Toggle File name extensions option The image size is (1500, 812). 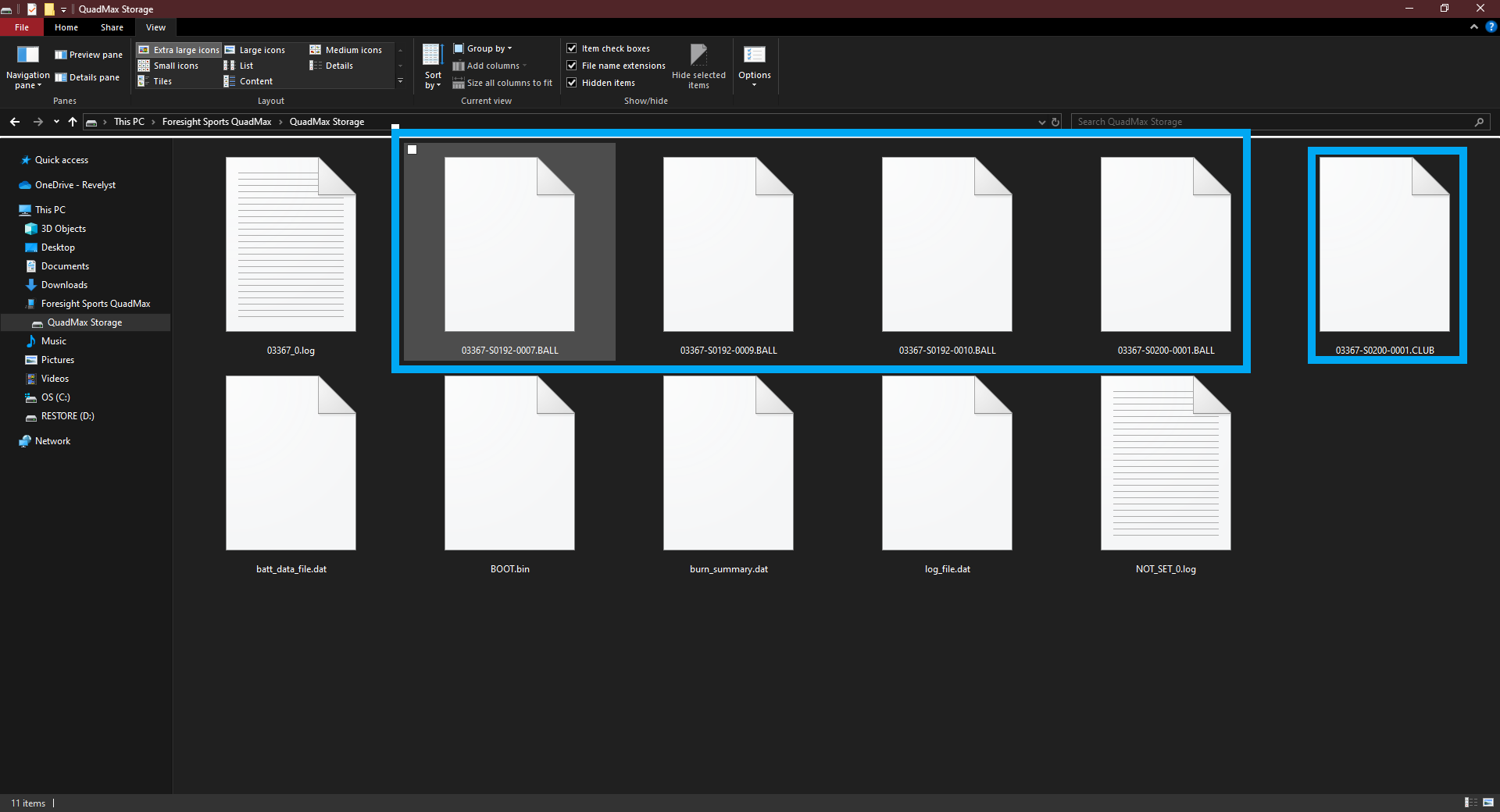[616, 66]
